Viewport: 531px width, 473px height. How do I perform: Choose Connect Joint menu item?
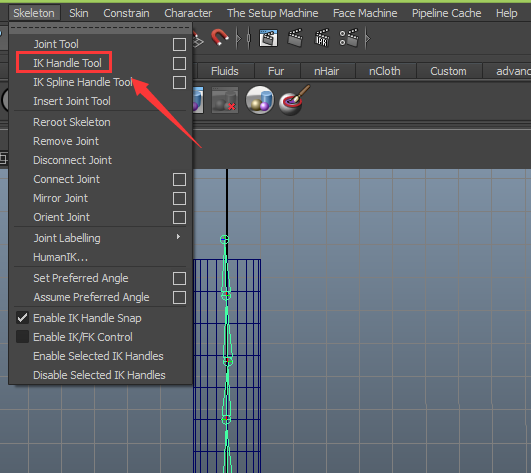click(66, 179)
